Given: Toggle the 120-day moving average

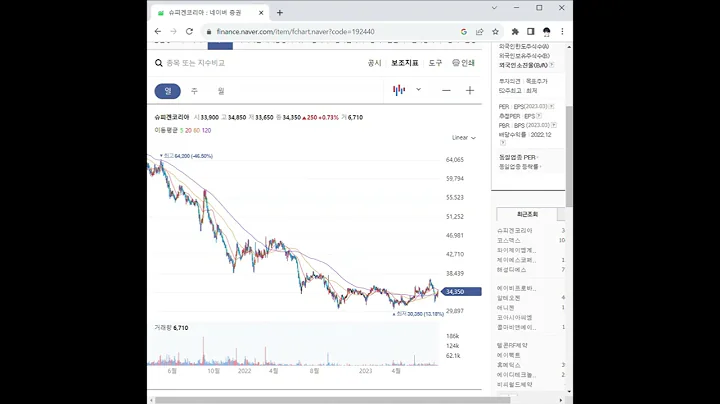Looking at the screenshot, I should pyautogui.click(x=206, y=130).
